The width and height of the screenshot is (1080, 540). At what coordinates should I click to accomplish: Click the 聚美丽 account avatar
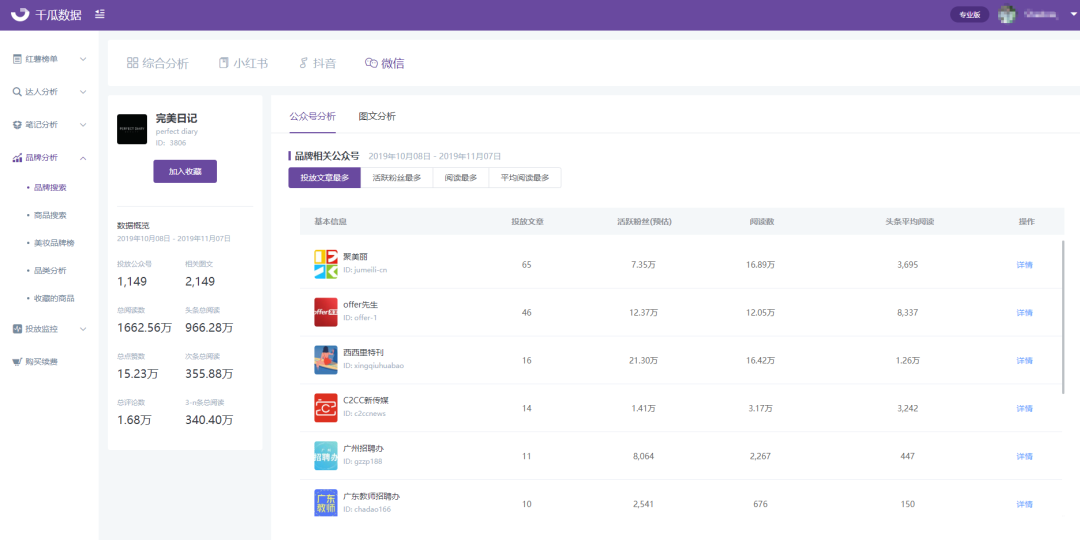(x=326, y=264)
